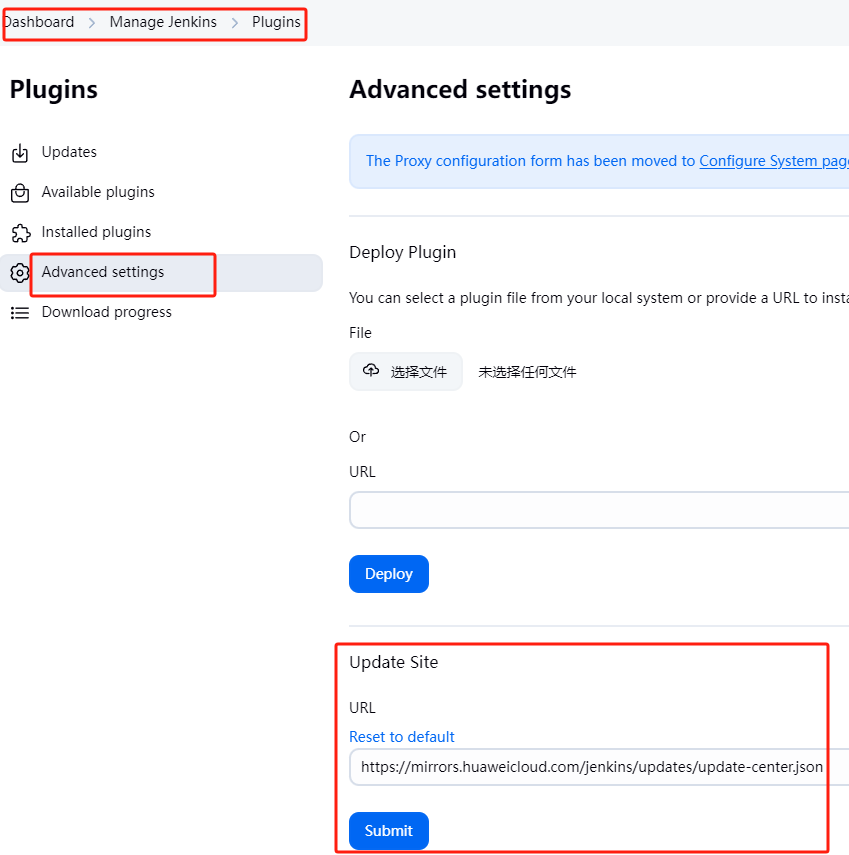Click the list icon beside Download progress
The image size is (849, 855).
pos(18,312)
